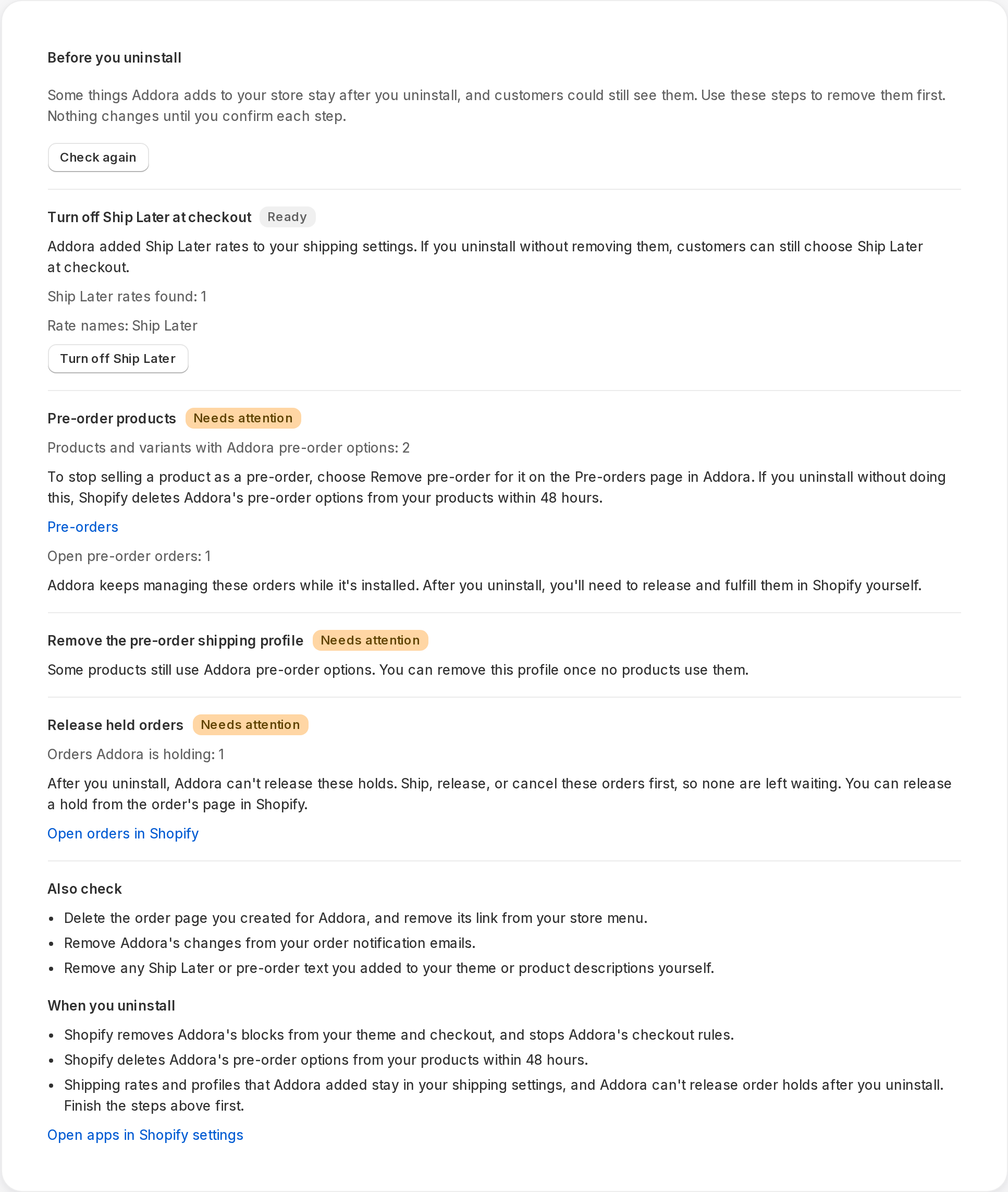This screenshot has height=1192, width=1008.
Task: Select the Before you uninstall heading
Action: pos(114,58)
